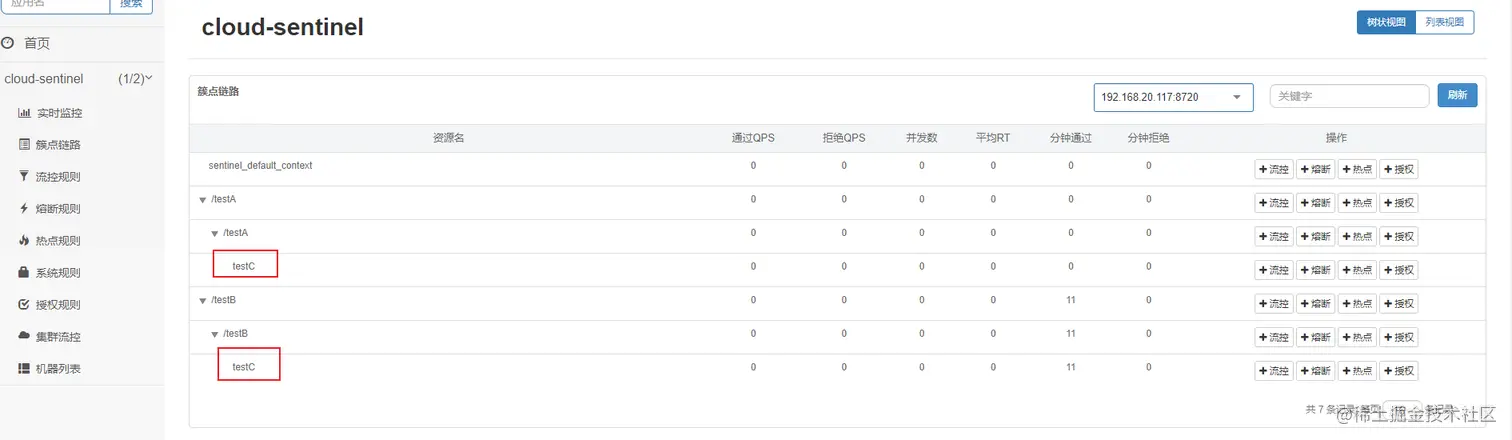Click the funnel icon for 流控规则
The image size is (1512, 440).
click(x=25, y=177)
